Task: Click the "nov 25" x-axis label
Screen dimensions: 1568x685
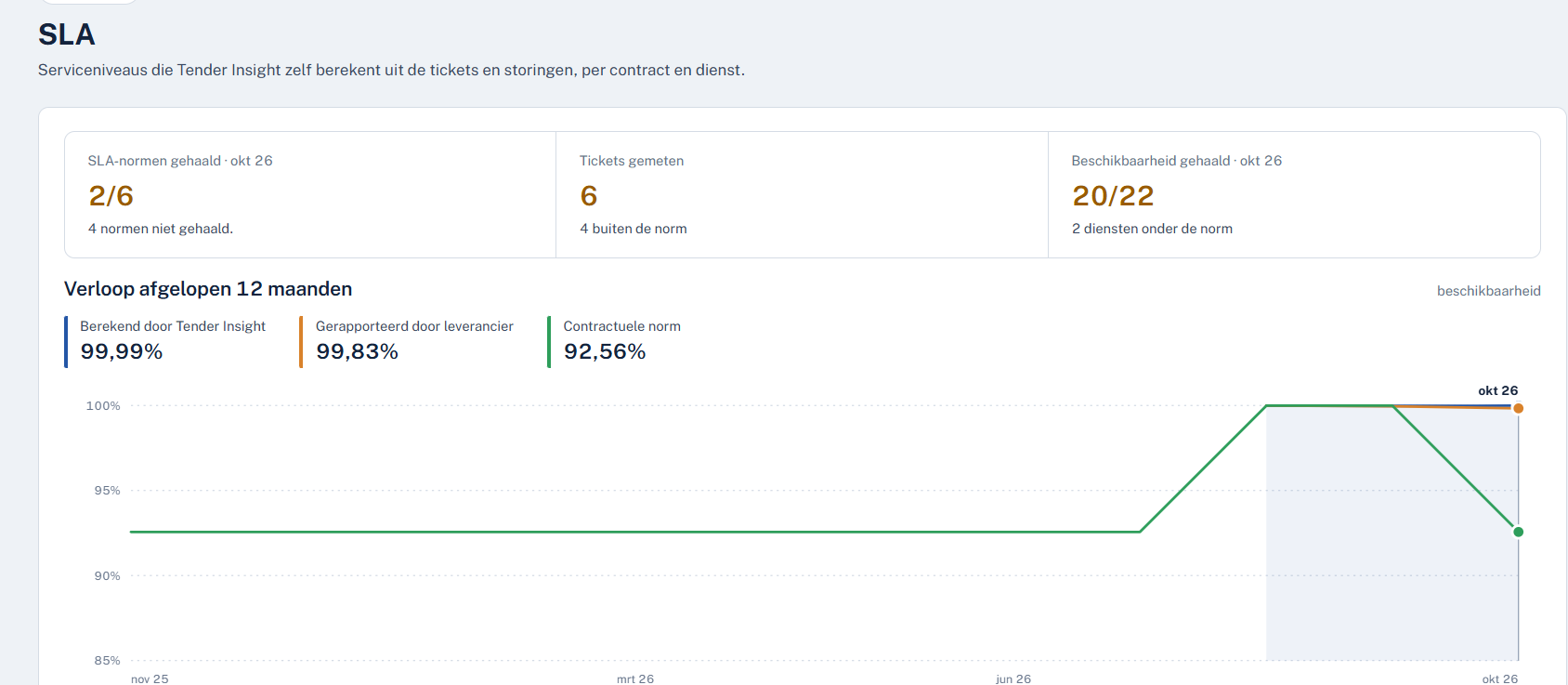Action: 150,679
